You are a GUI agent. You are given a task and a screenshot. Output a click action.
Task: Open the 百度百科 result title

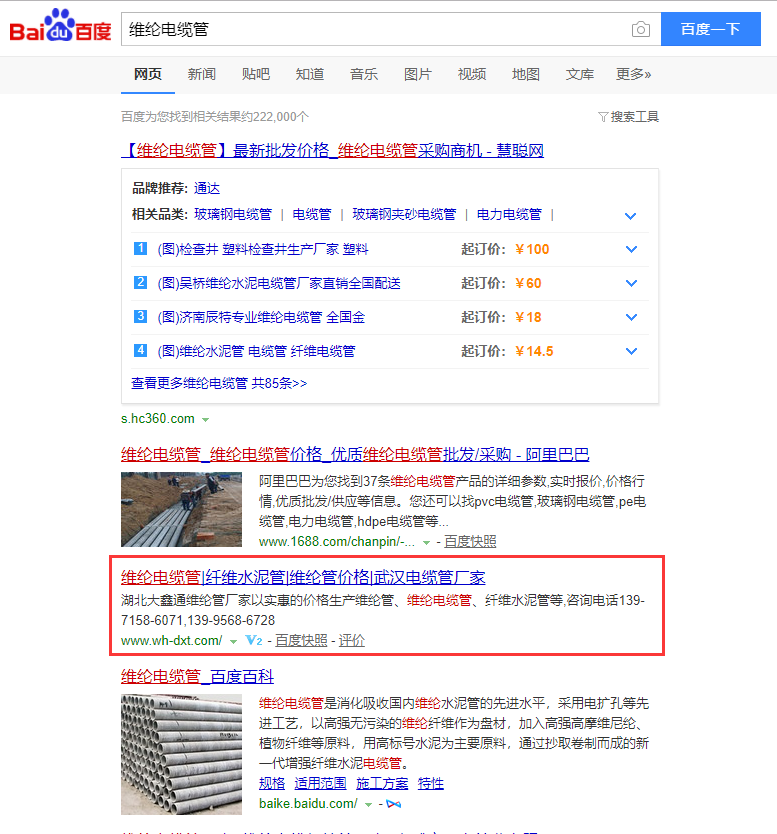coord(197,677)
